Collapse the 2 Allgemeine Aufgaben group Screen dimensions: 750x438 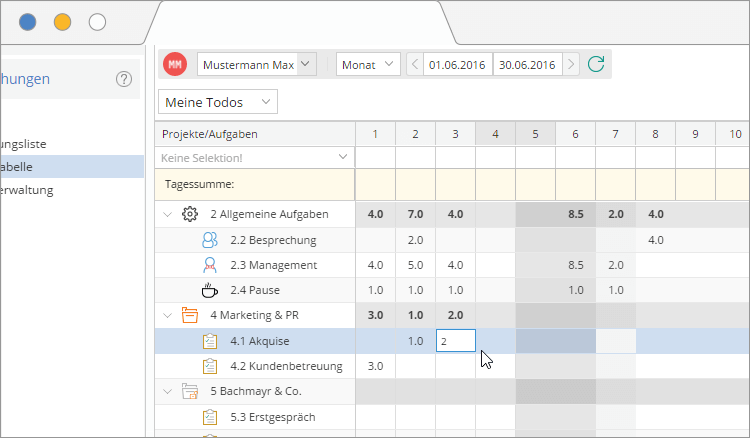tap(166, 214)
